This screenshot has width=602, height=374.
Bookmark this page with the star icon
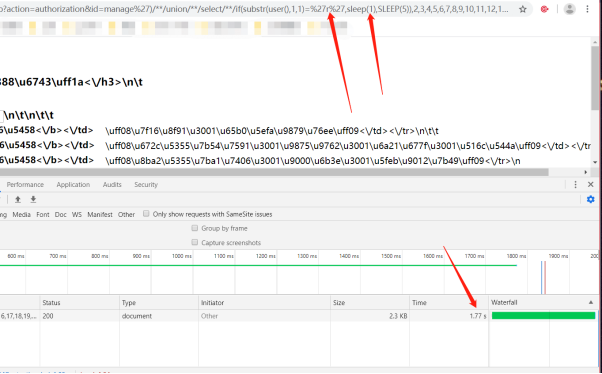[x=523, y=9]
